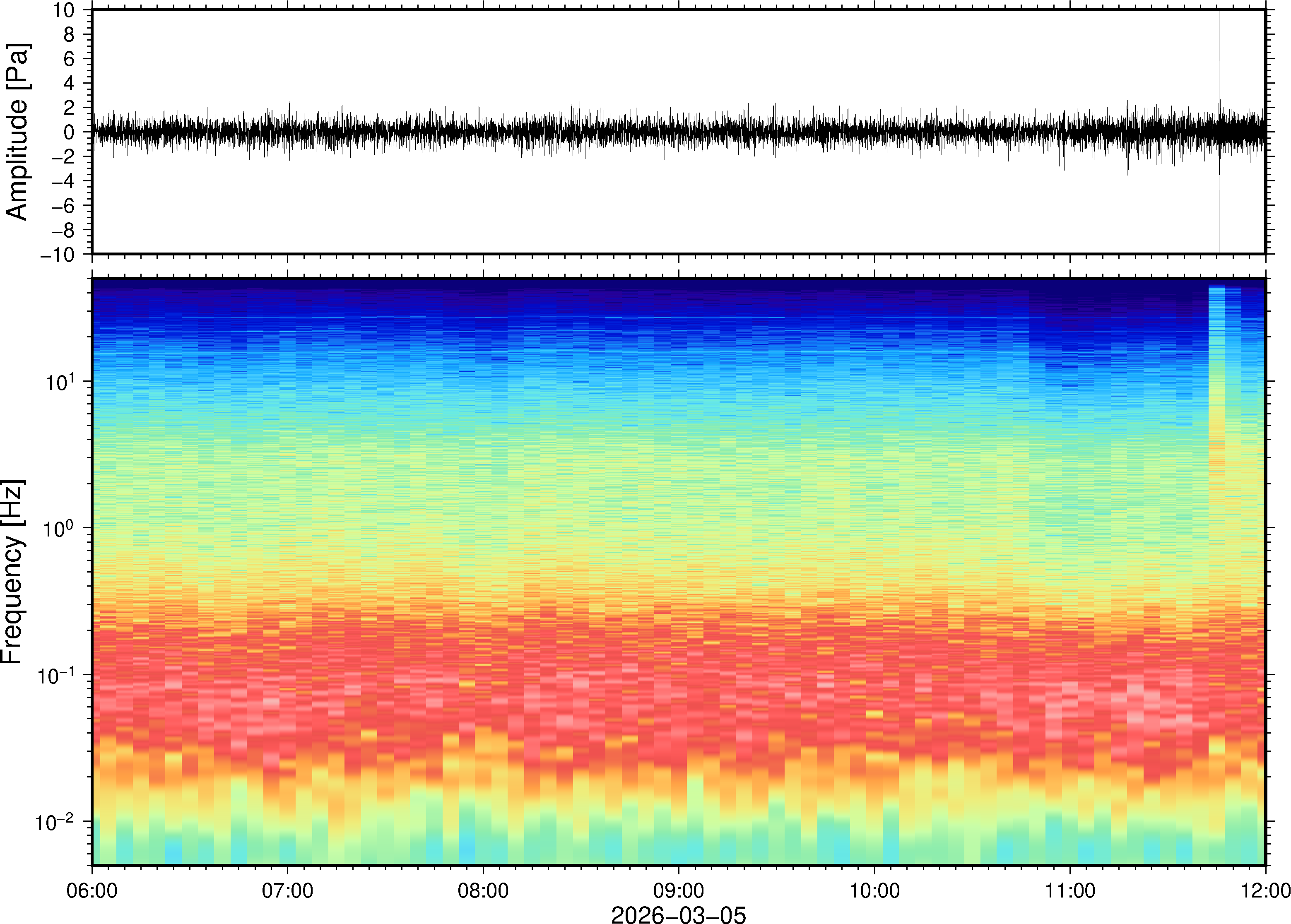Click the 10 amplitude tick label
The image size is (1291, 924).
tap(64, 10)
